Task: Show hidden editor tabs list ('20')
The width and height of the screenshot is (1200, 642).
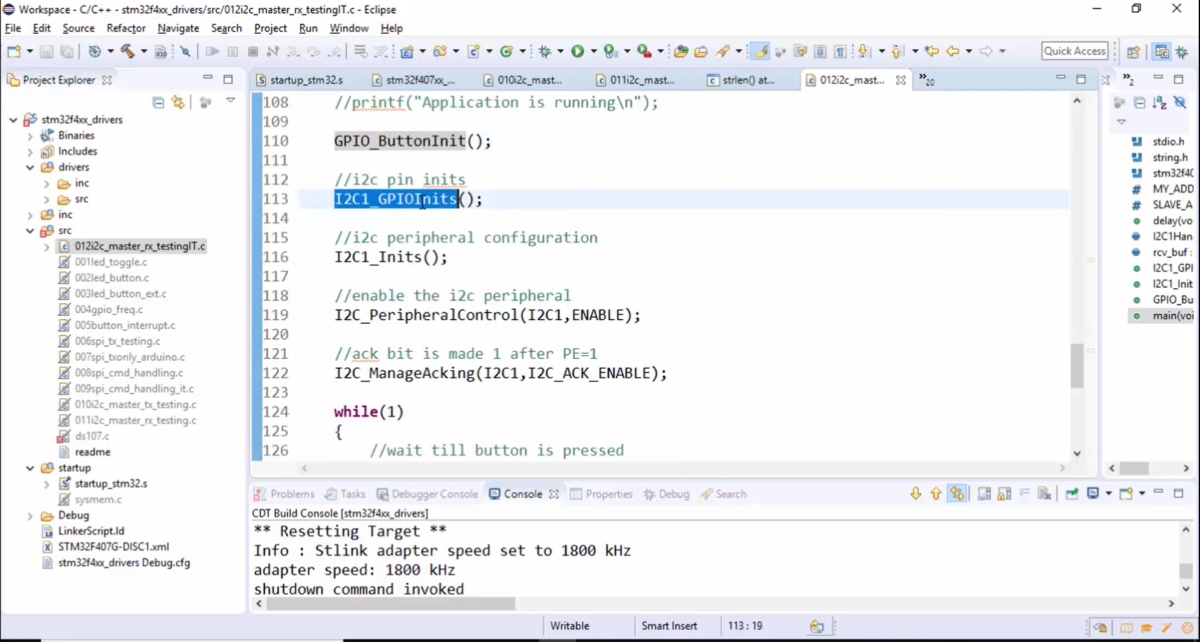Action: pyautogui.click(x=926, y=80)
